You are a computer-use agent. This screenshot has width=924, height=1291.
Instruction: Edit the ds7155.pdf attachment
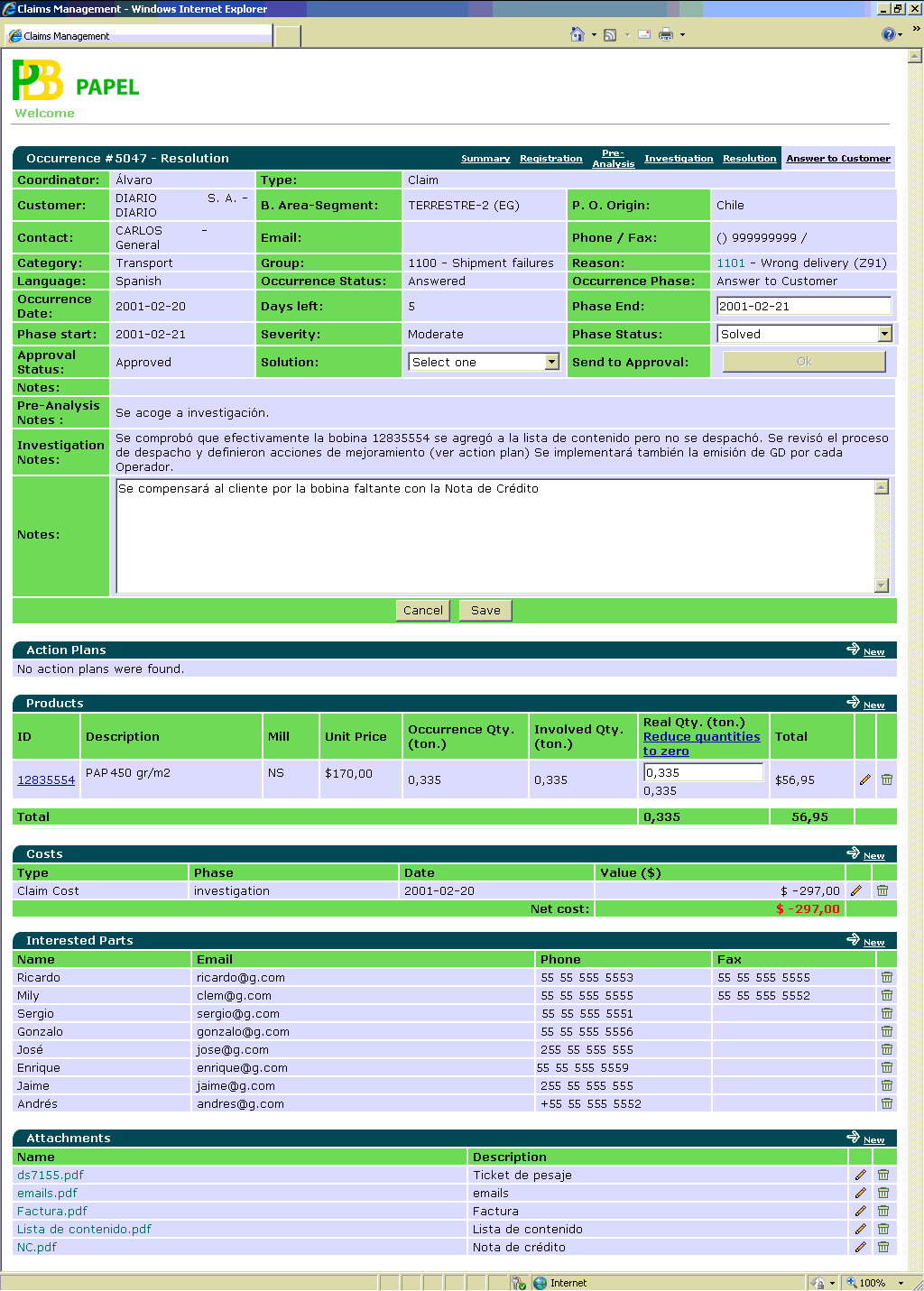[x=861, y=1175]
